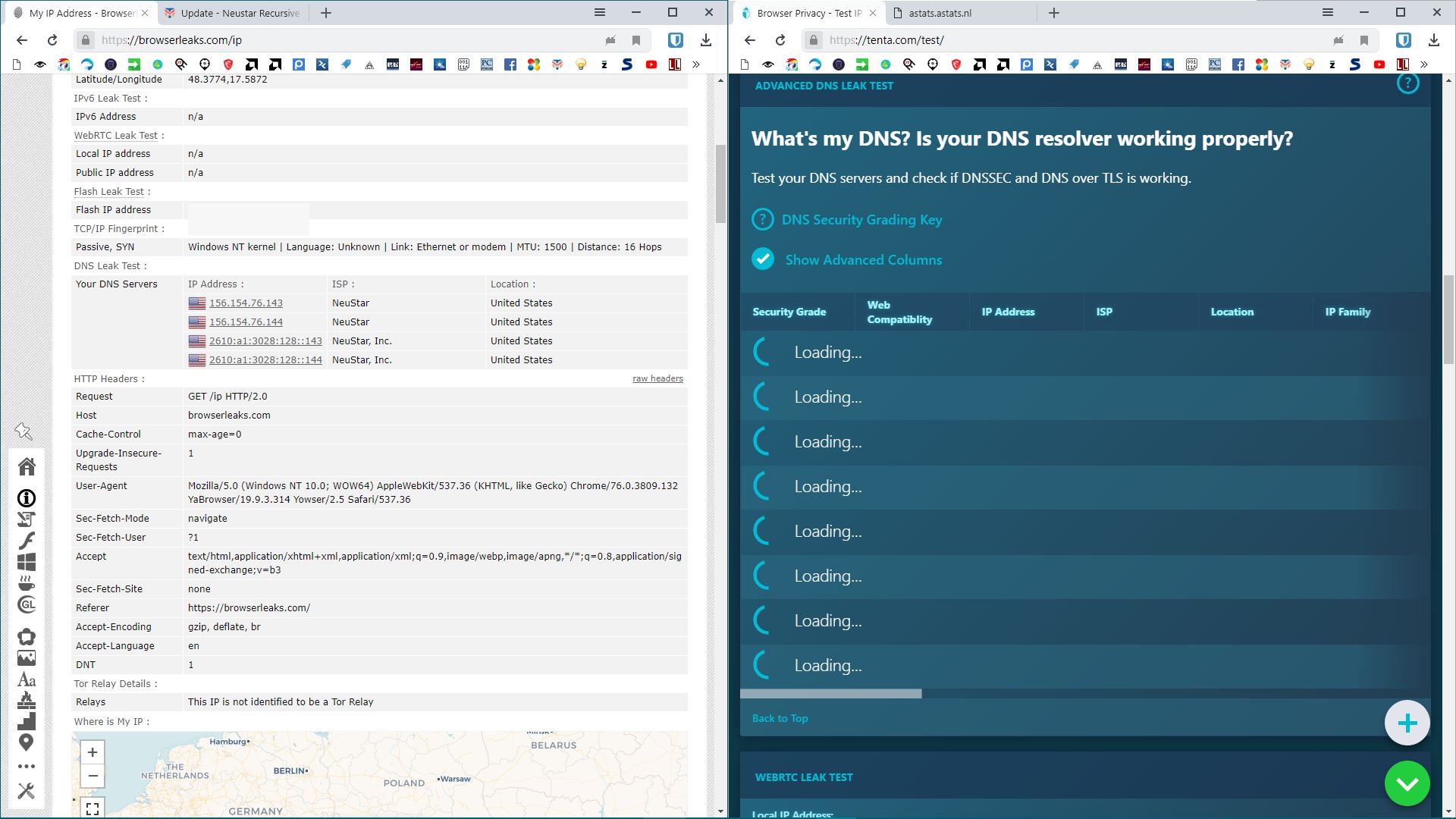
Task: Open the wrench tools sidebar icon
Action: pos(27,791)
